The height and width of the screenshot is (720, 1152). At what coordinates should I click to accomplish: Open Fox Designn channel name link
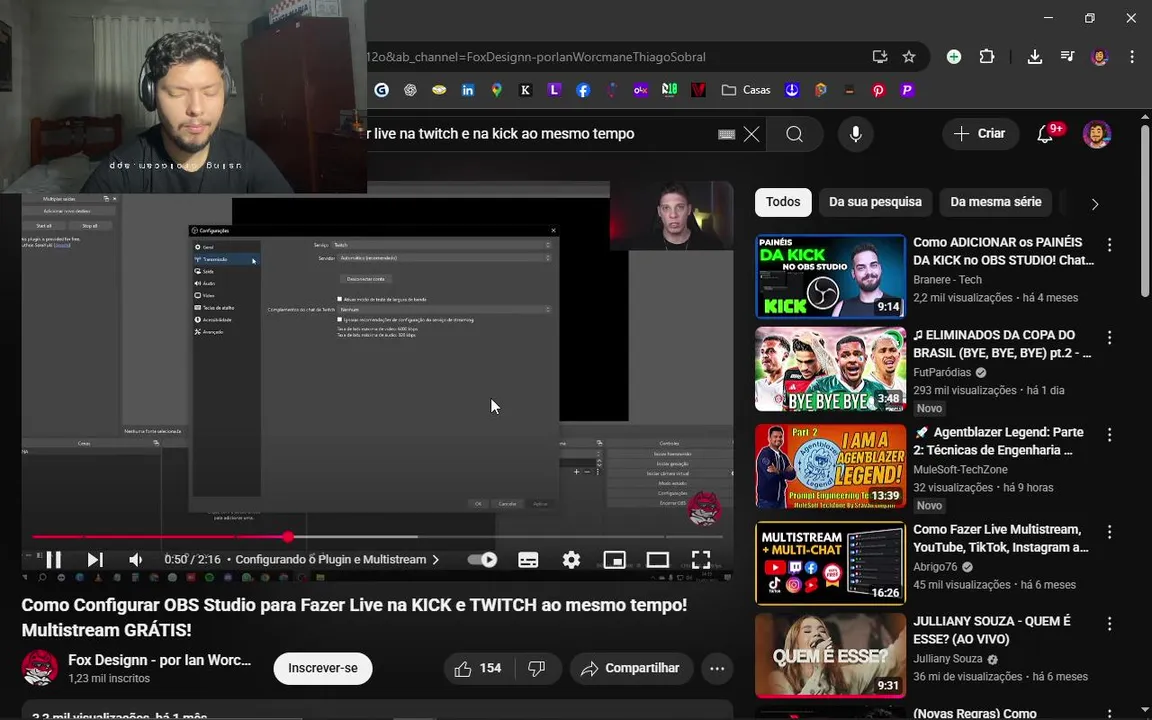[x=159, y=660]
